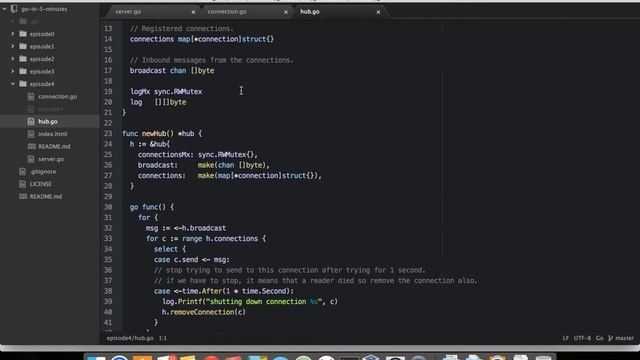
Task: Click the episode2 folder icon
Action: click(23, 59)
